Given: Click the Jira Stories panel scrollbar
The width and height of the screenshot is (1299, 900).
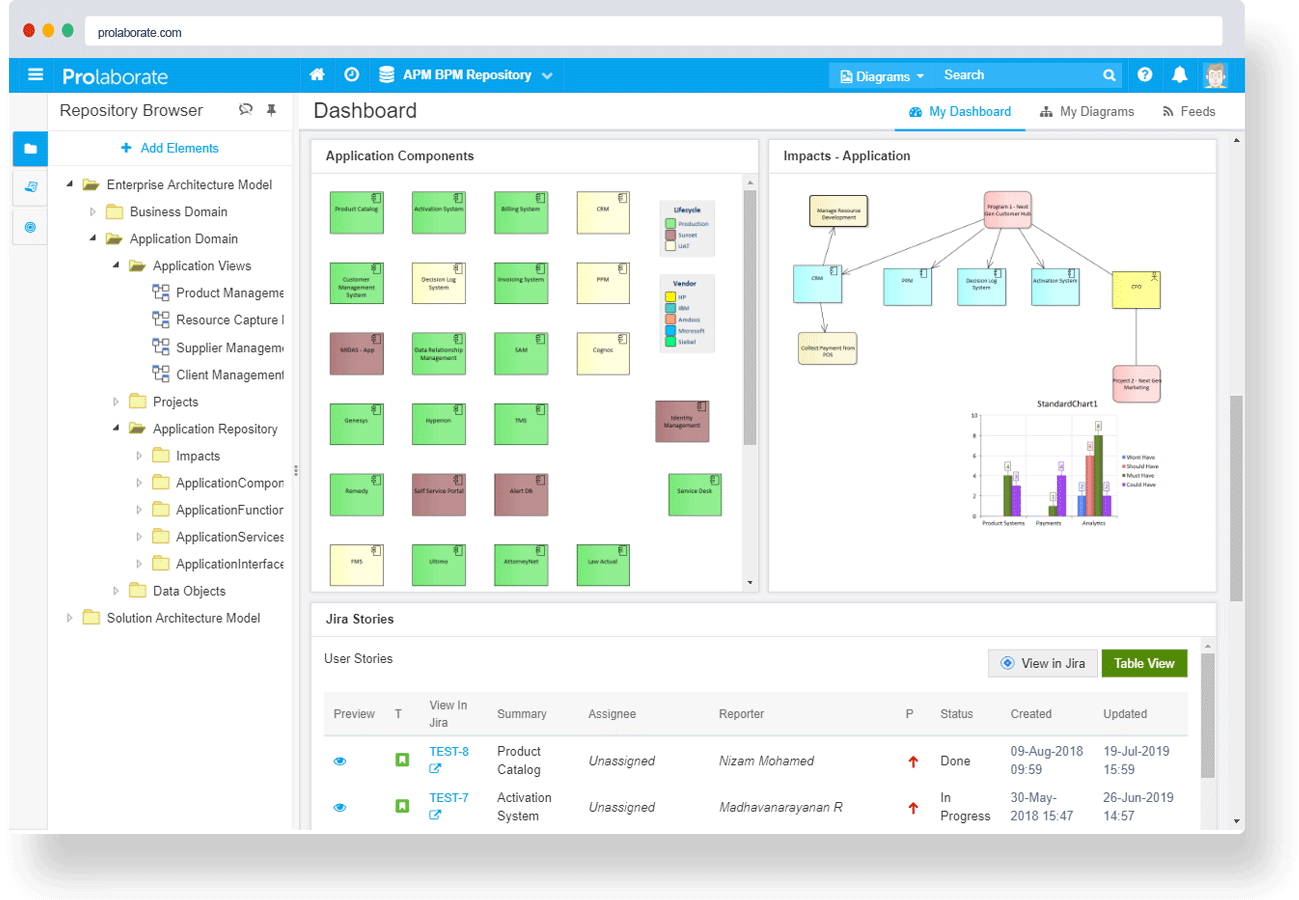Looking at the screenshot, I should tap(1207, 715).
